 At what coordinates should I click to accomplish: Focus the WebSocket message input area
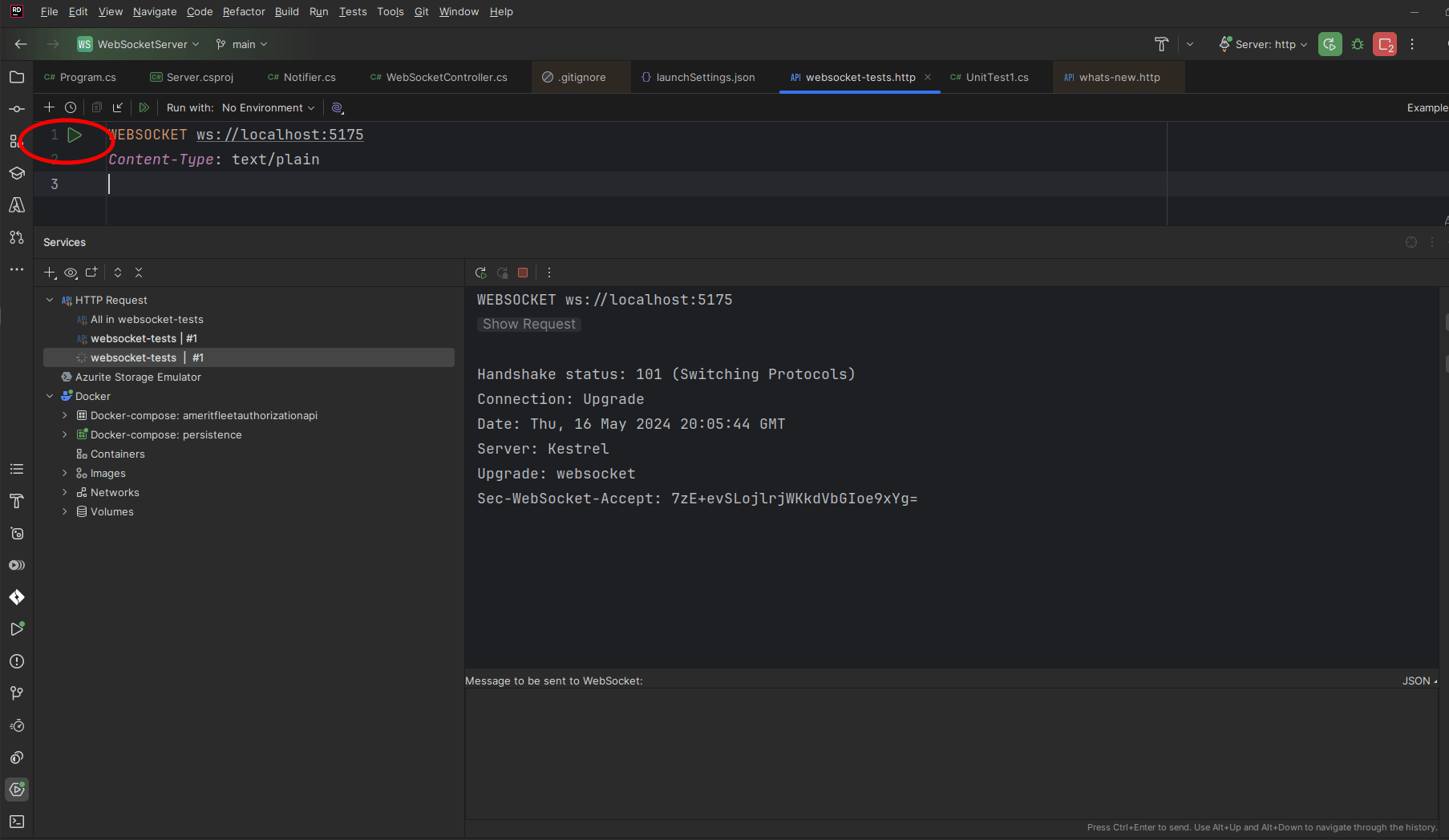pos(951,753)
